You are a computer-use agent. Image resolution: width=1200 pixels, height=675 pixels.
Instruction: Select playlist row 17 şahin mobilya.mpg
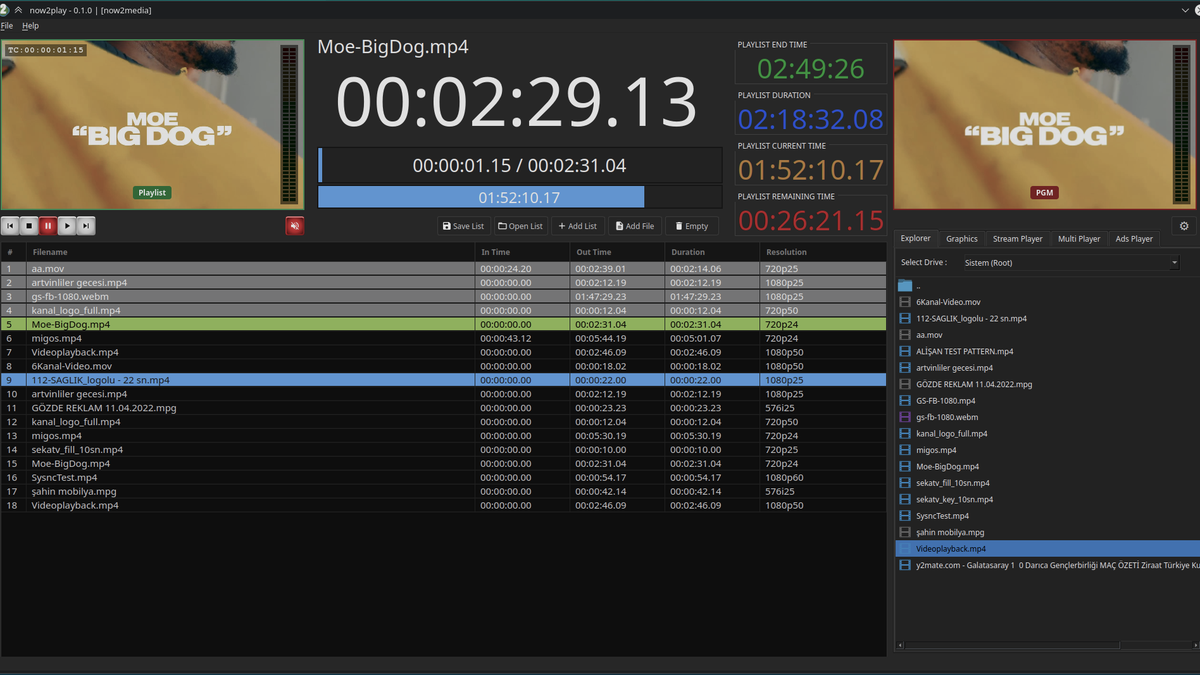[x=443, y=492]
